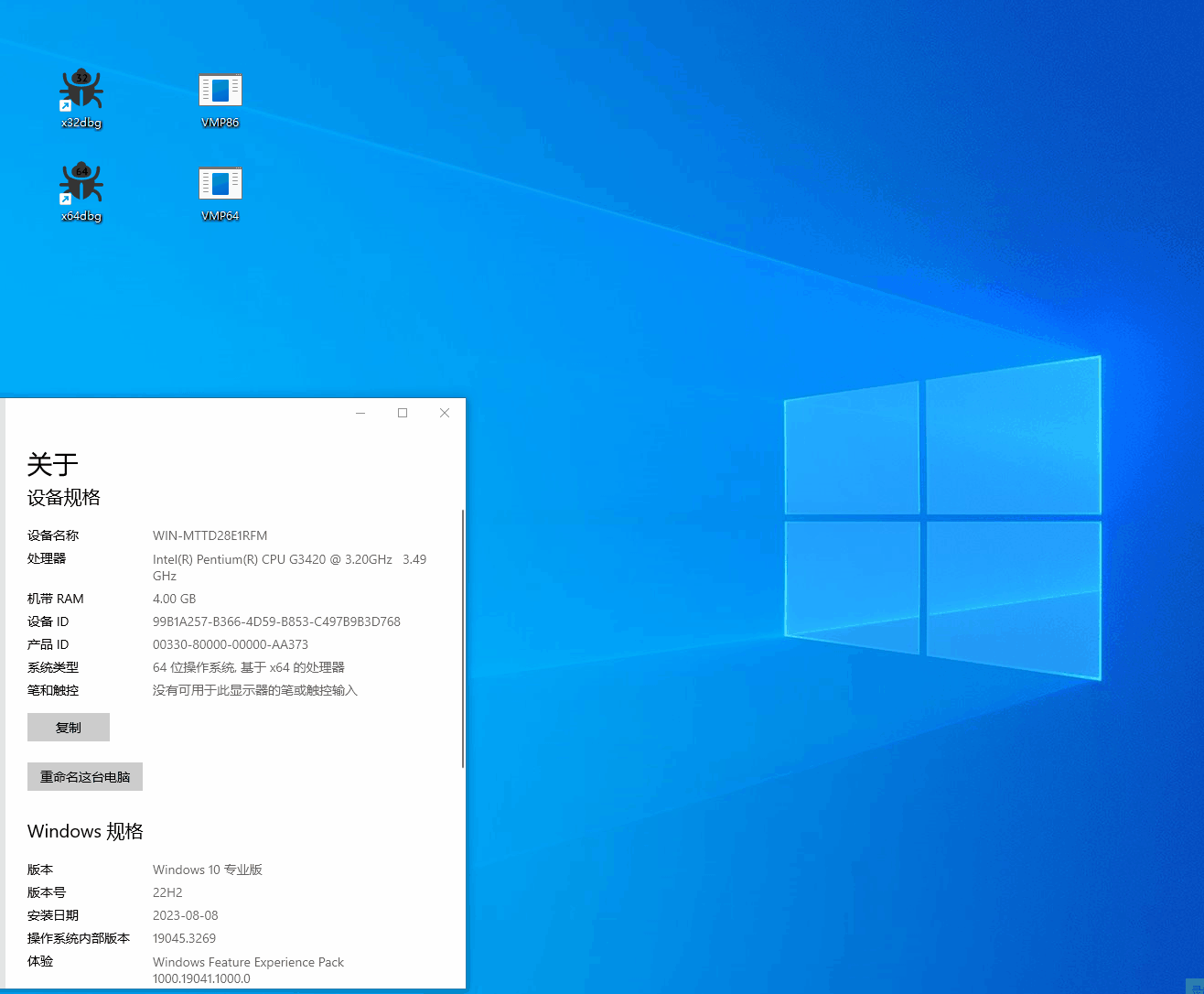Click the 操作系统内部版本 label
This screenshot has width=1204, height=994.
[x=79, y=938]
